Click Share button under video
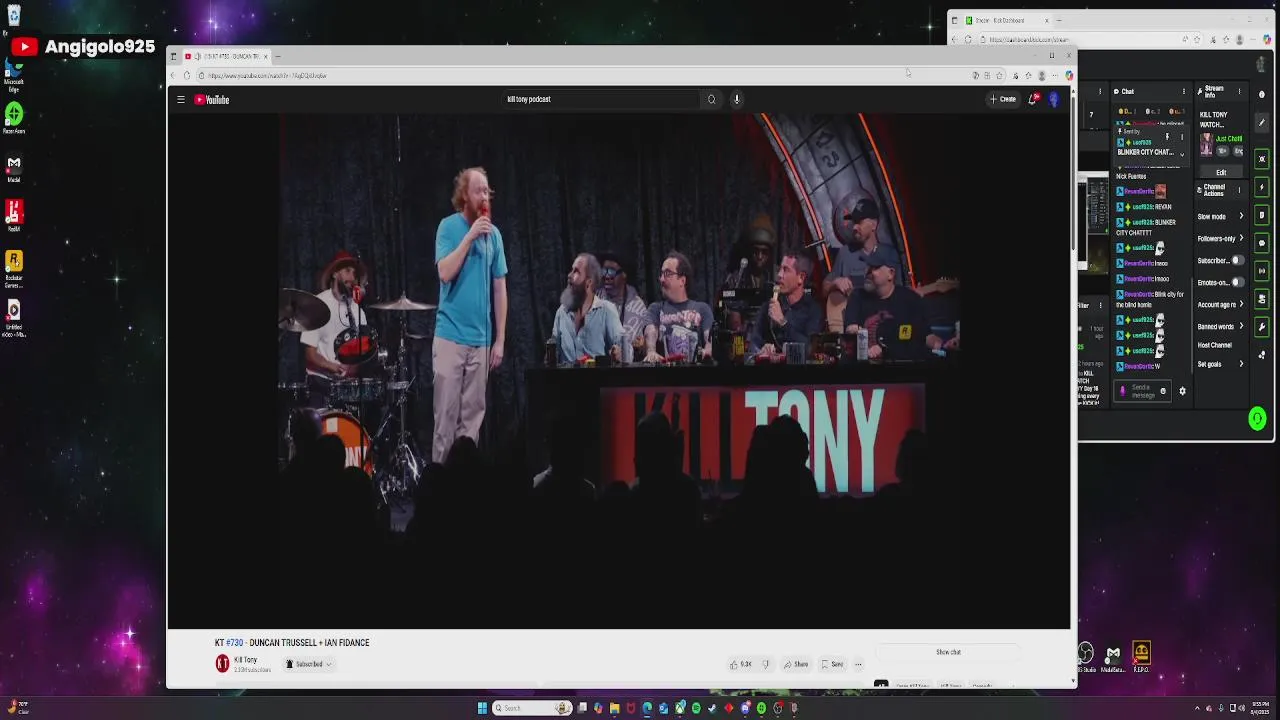 coord(796,664)
